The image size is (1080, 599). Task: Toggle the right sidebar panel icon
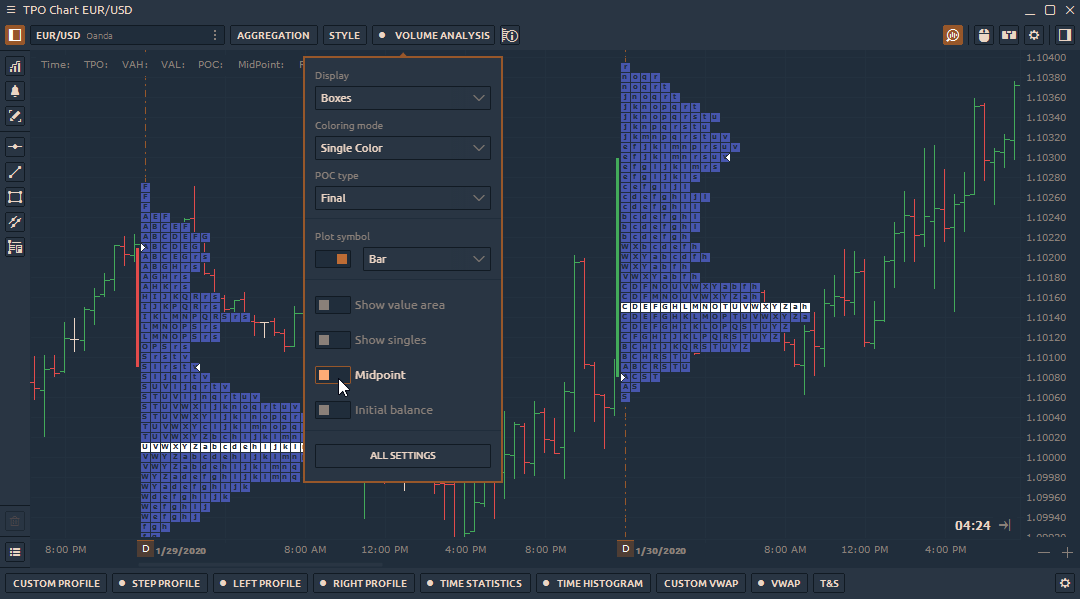[1065, 35]
